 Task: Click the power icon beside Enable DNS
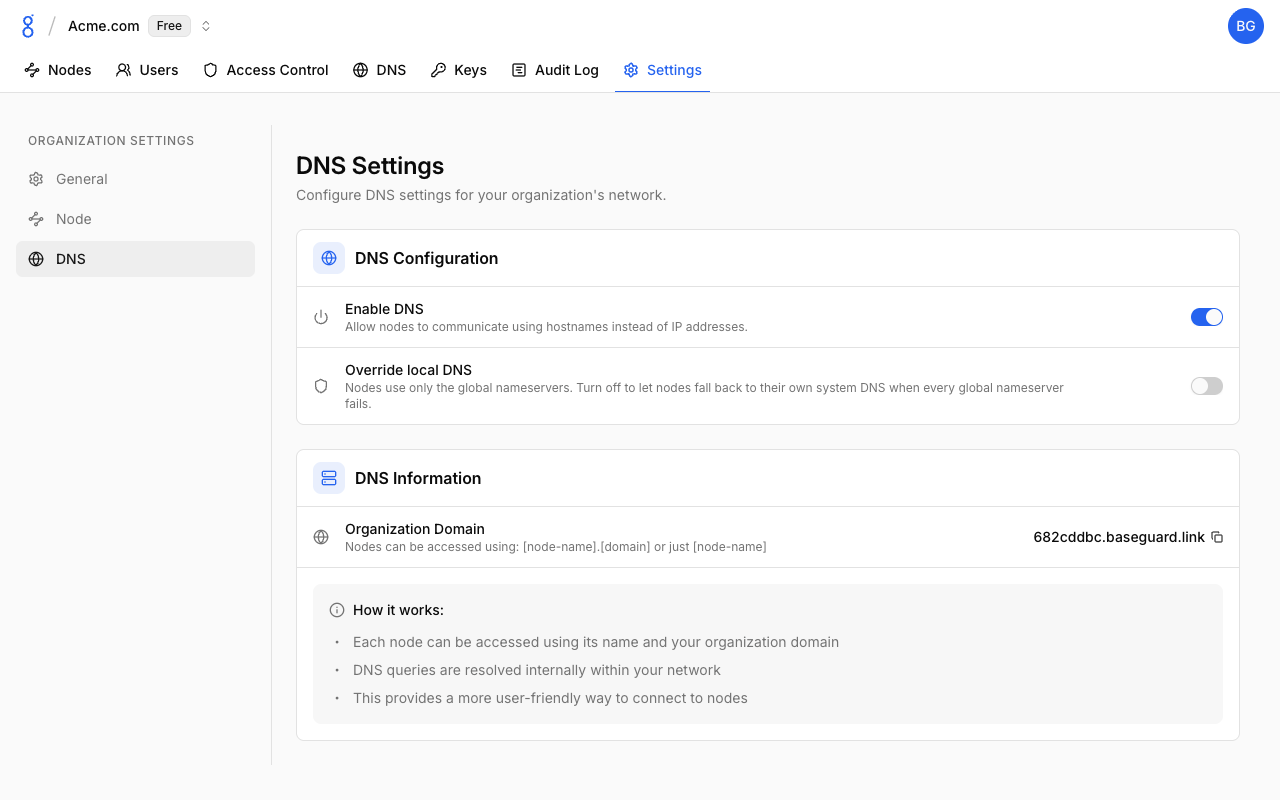(x=321, y=317)
